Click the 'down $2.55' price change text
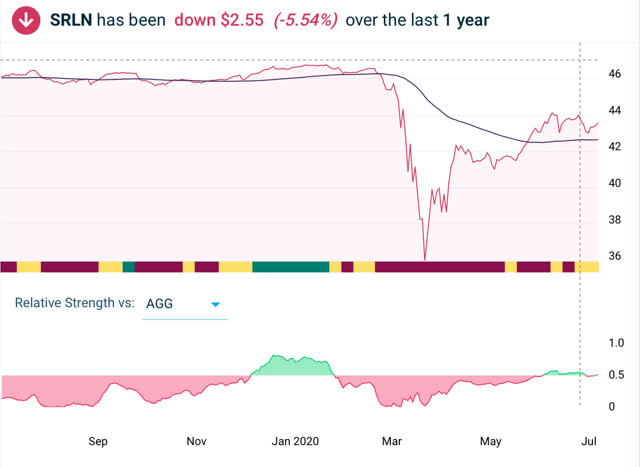Viewport: 640px width, 467px height. click(219, 20)
